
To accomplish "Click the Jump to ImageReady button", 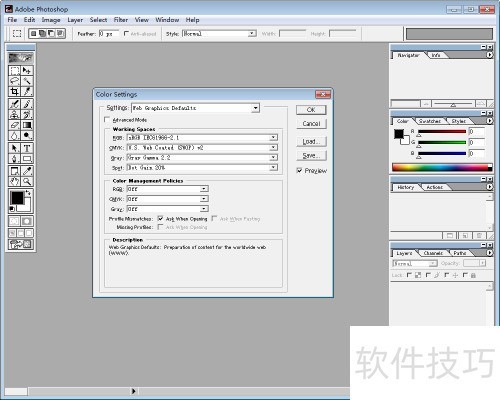I will tap(21, 244).
